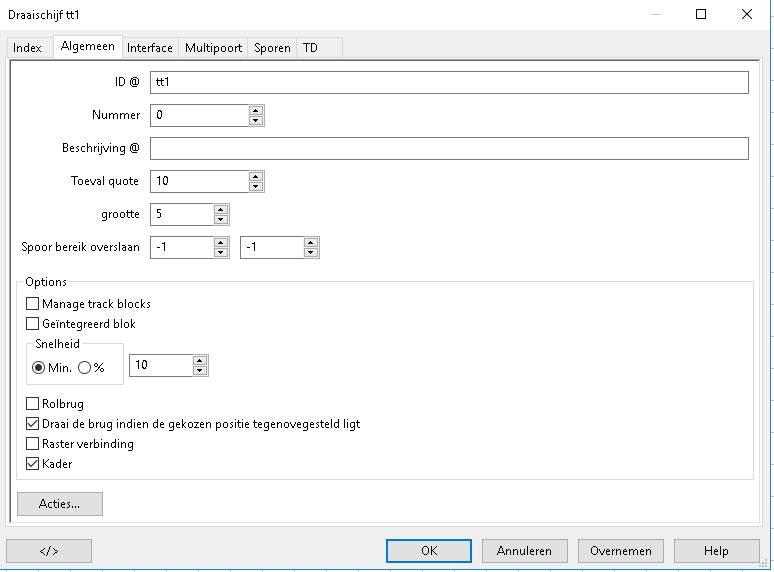Decrease the Snelheid speed value
Screen dimensions: 774x572
[200, 371]
